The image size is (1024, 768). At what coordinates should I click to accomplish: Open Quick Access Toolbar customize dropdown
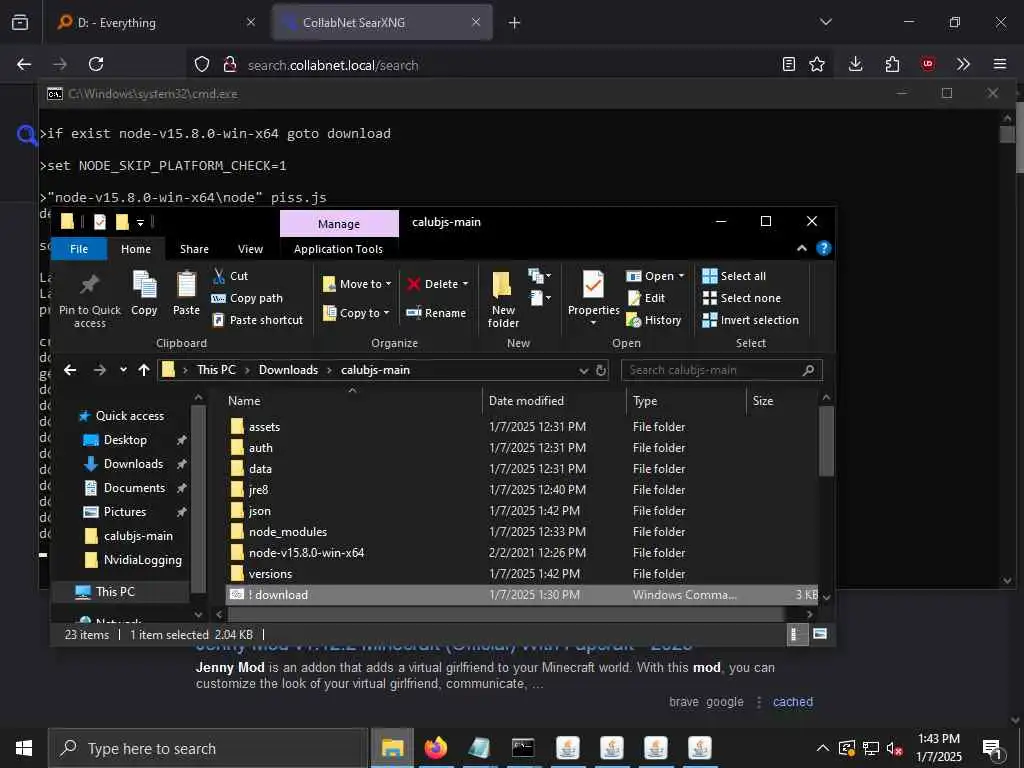tap(140, 223)
